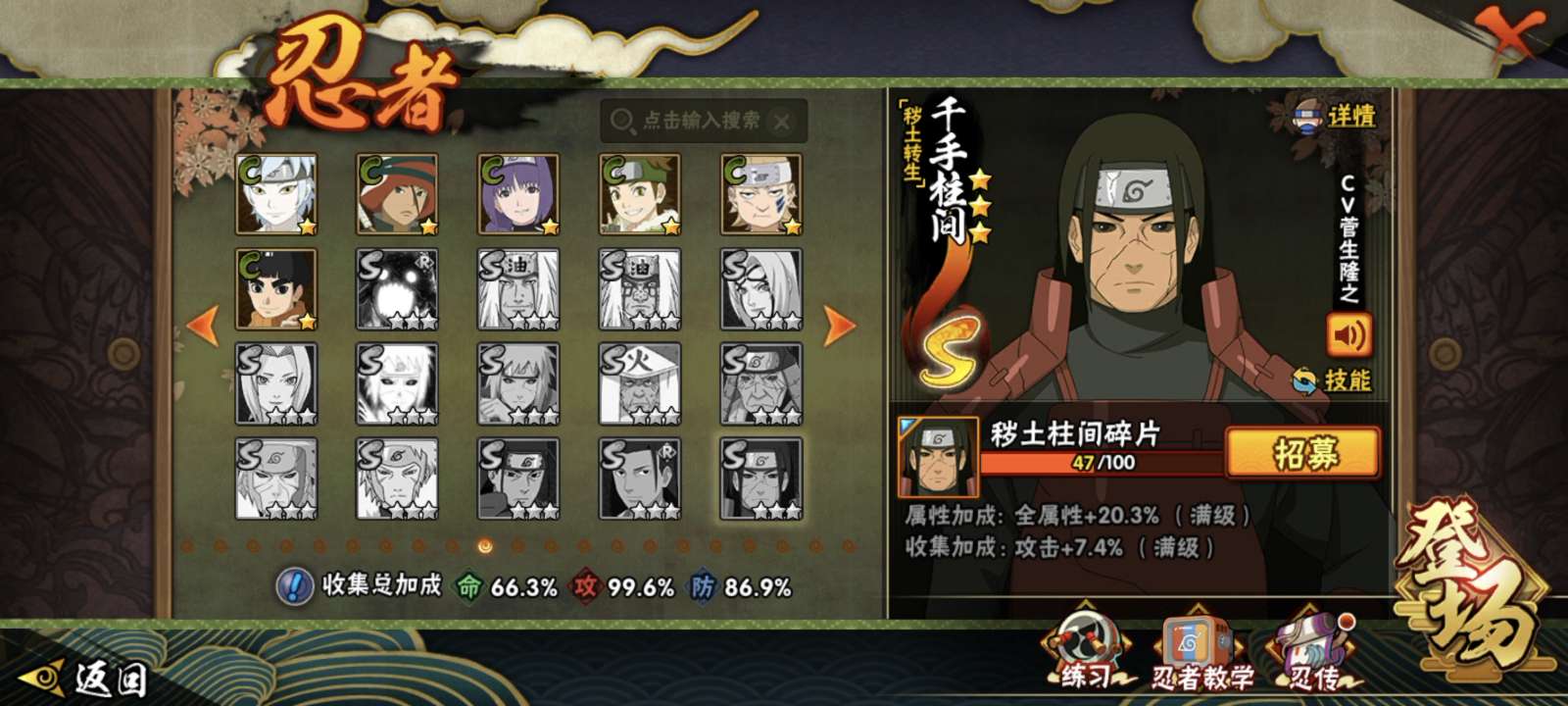Open 技能 skills view
This screenshot has width=1568, height=706.
[1332, 379]
